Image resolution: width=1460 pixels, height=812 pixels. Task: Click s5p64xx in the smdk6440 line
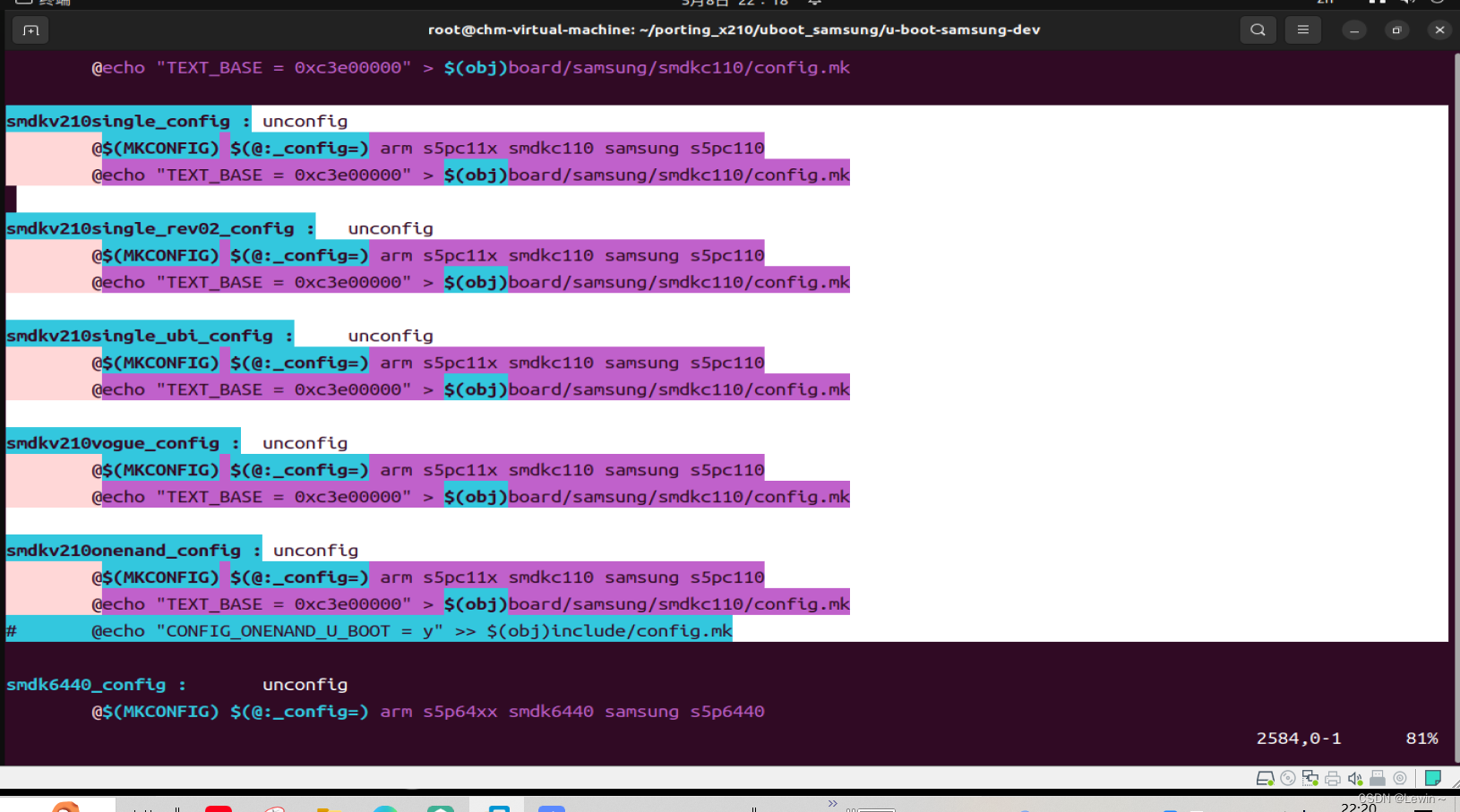point(460,712)
